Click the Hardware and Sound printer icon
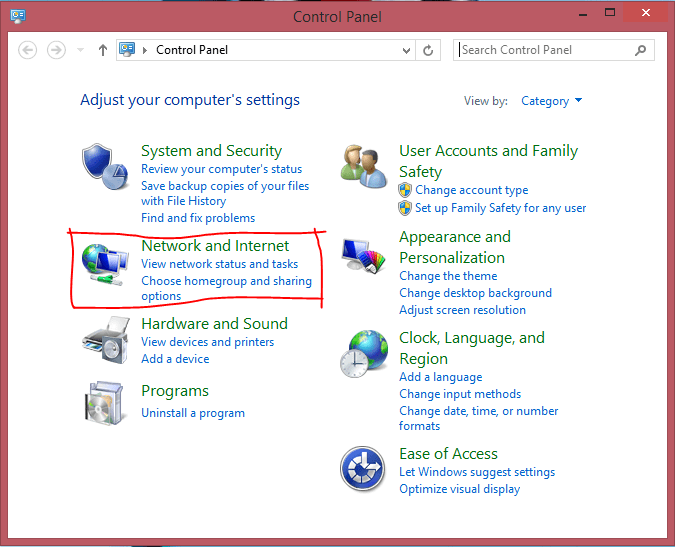Screen dimensions: 675x547 [106, 340]
